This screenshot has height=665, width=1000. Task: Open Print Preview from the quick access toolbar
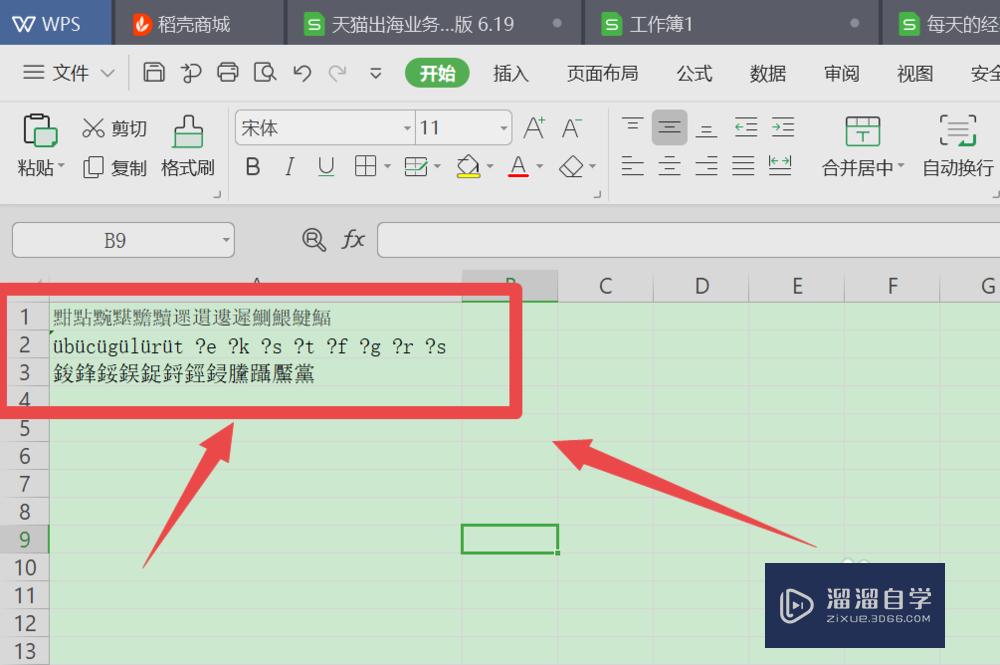tap(266, 72)
